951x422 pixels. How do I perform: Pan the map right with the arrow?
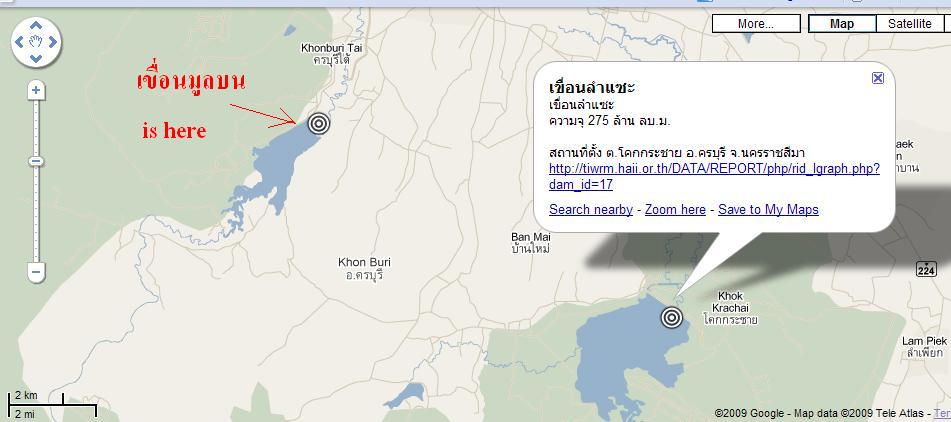click(53, 42)
